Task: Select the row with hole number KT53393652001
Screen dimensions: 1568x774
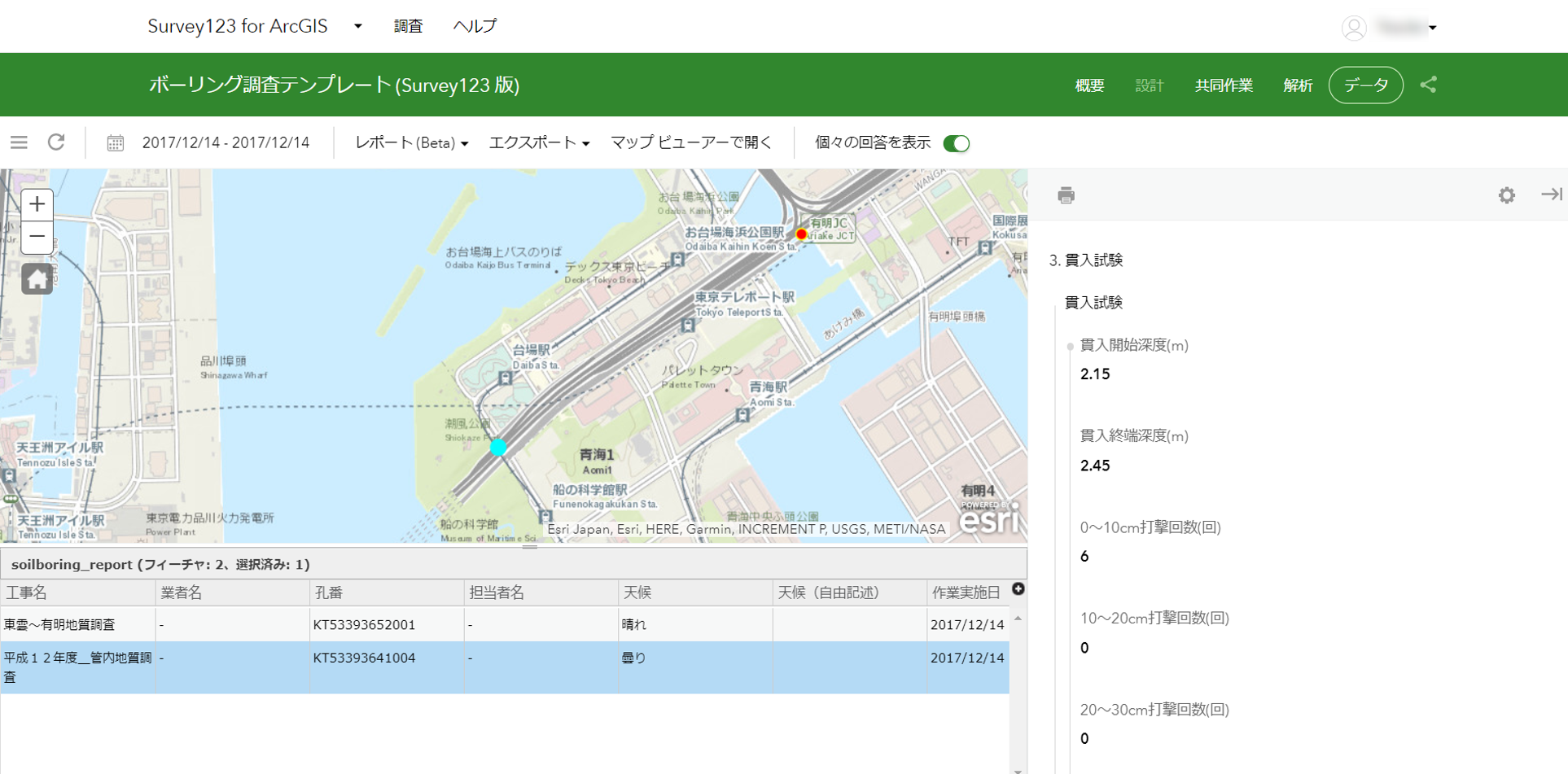Action: point(364,624)
